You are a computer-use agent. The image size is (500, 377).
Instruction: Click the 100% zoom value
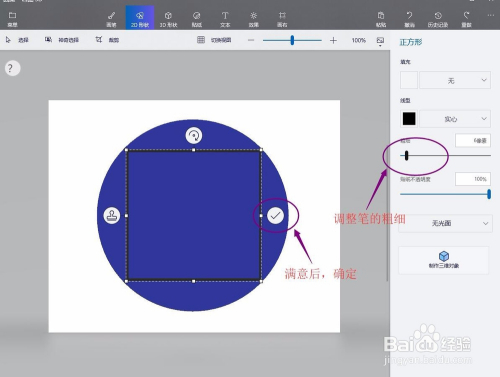tap(359, 40)
